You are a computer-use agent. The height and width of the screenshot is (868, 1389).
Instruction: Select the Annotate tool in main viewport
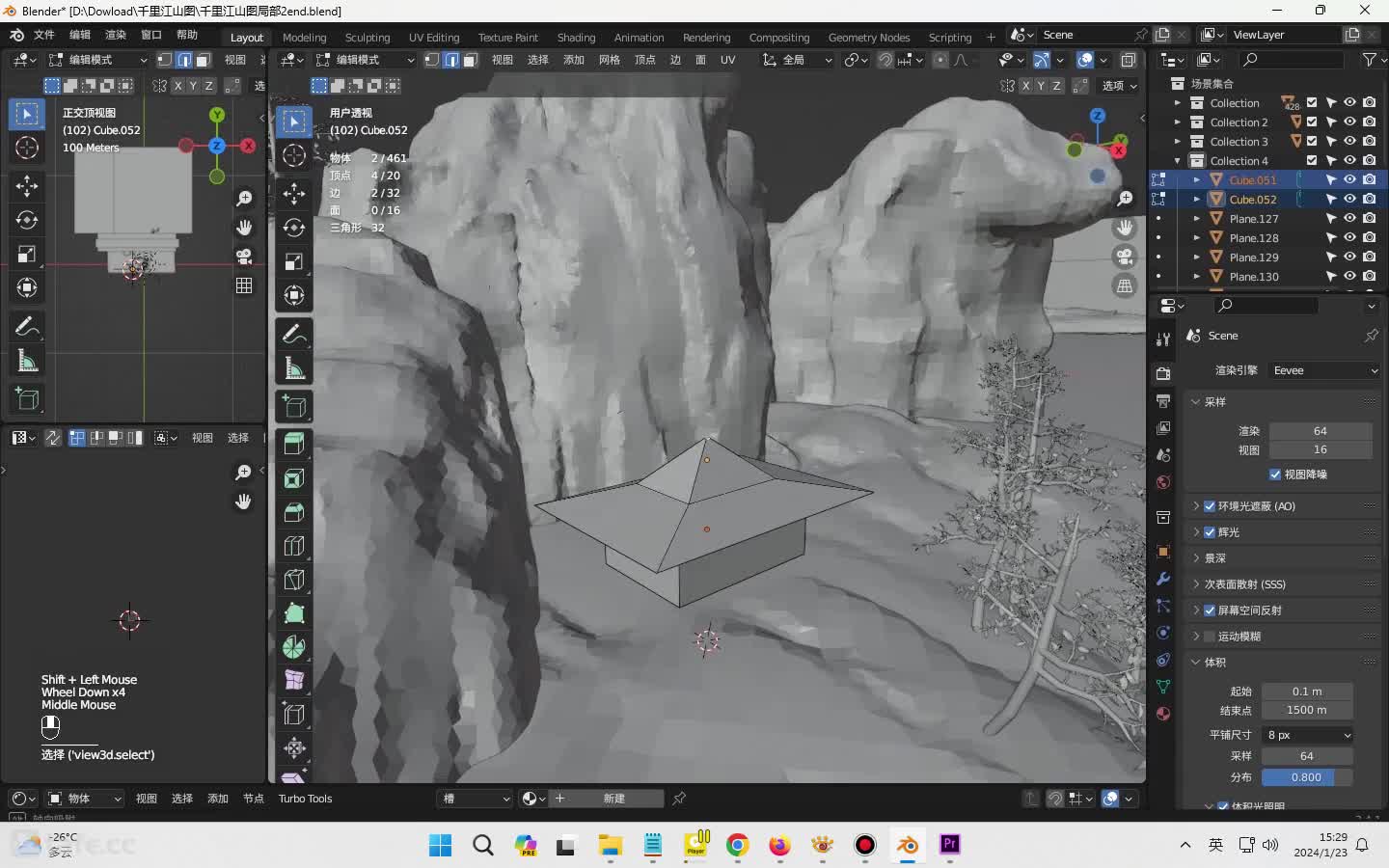[294, 335]
